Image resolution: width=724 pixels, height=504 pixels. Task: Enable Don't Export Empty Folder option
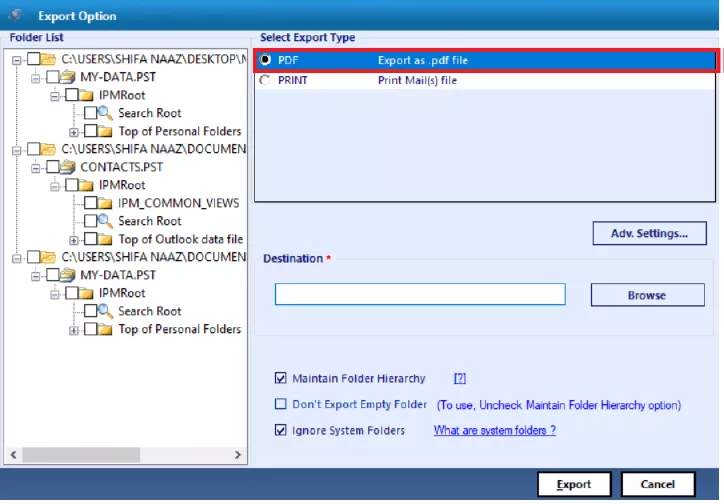coord(280,405)
